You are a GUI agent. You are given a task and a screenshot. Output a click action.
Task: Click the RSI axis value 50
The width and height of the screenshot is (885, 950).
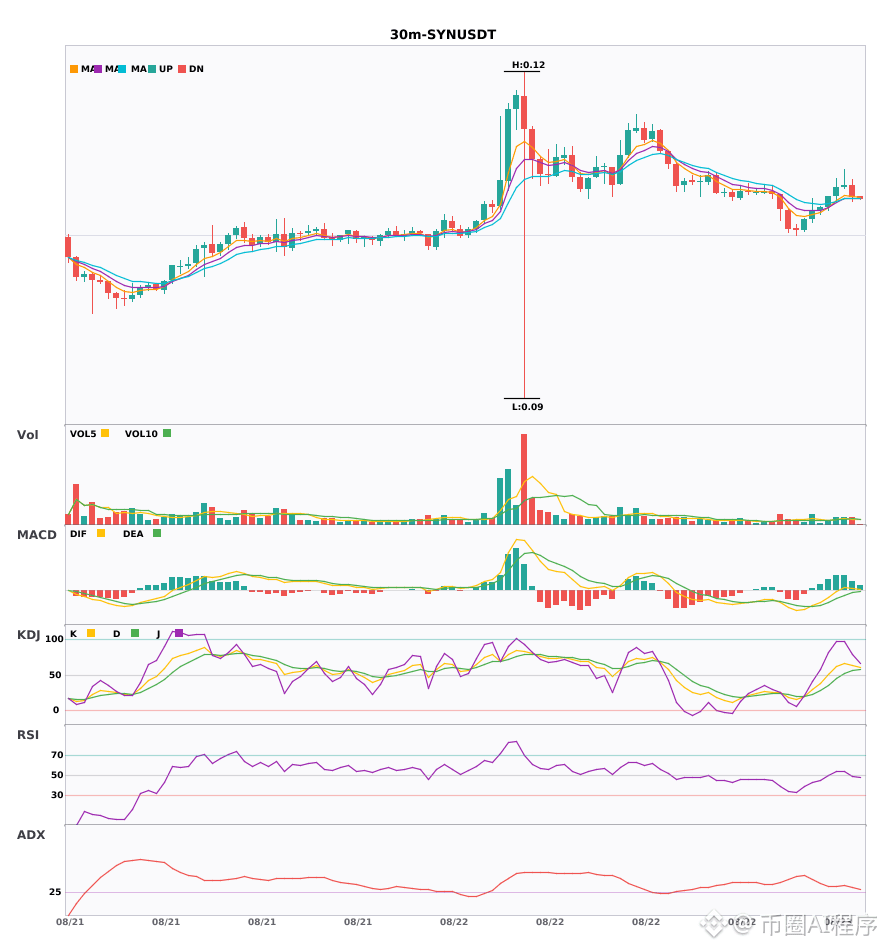coord(57,775)
